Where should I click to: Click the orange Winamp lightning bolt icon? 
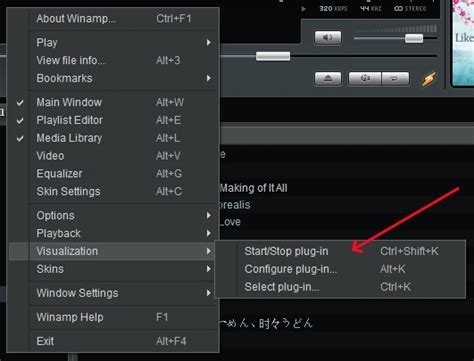[429, 79]
